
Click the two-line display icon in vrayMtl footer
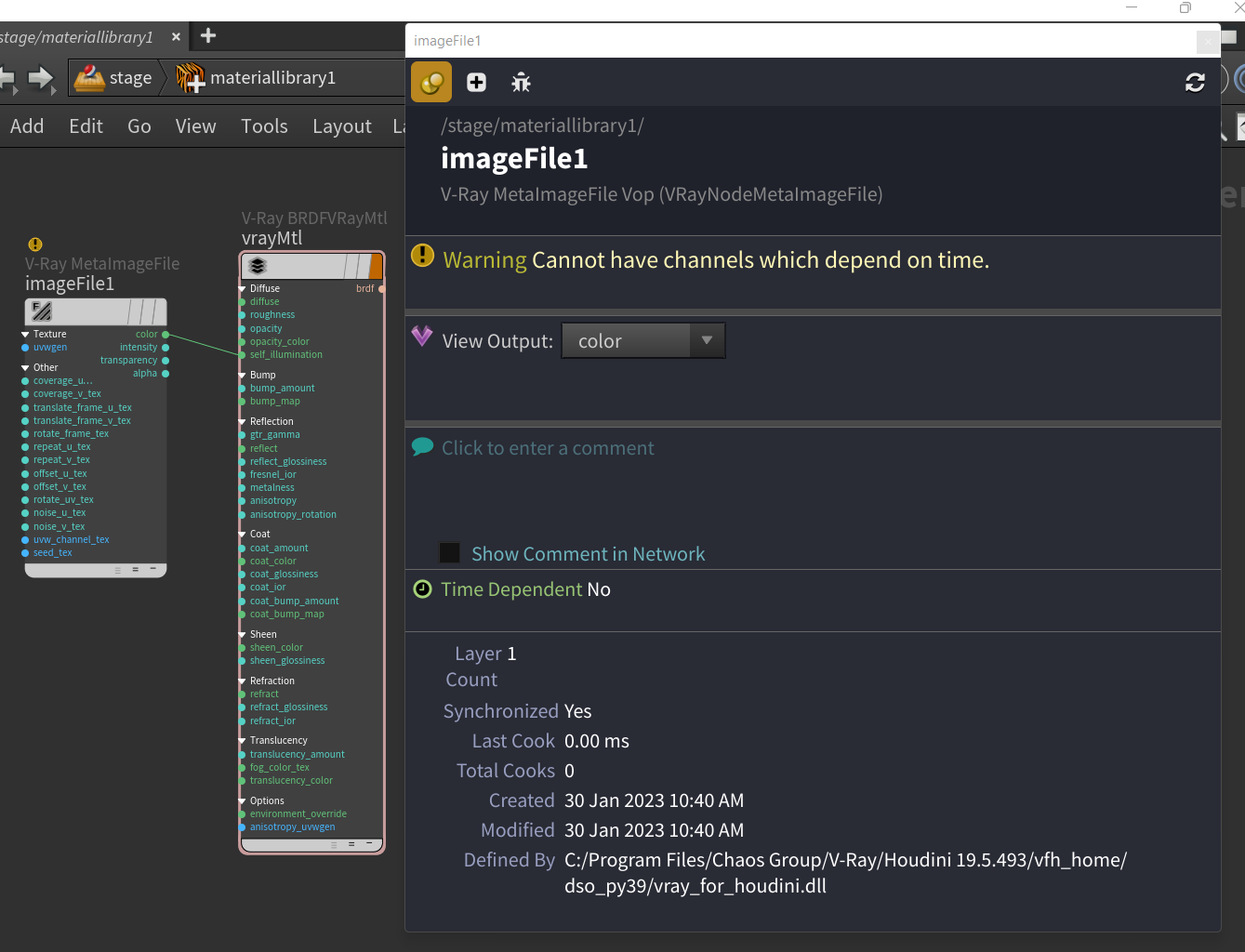point(351,844)
